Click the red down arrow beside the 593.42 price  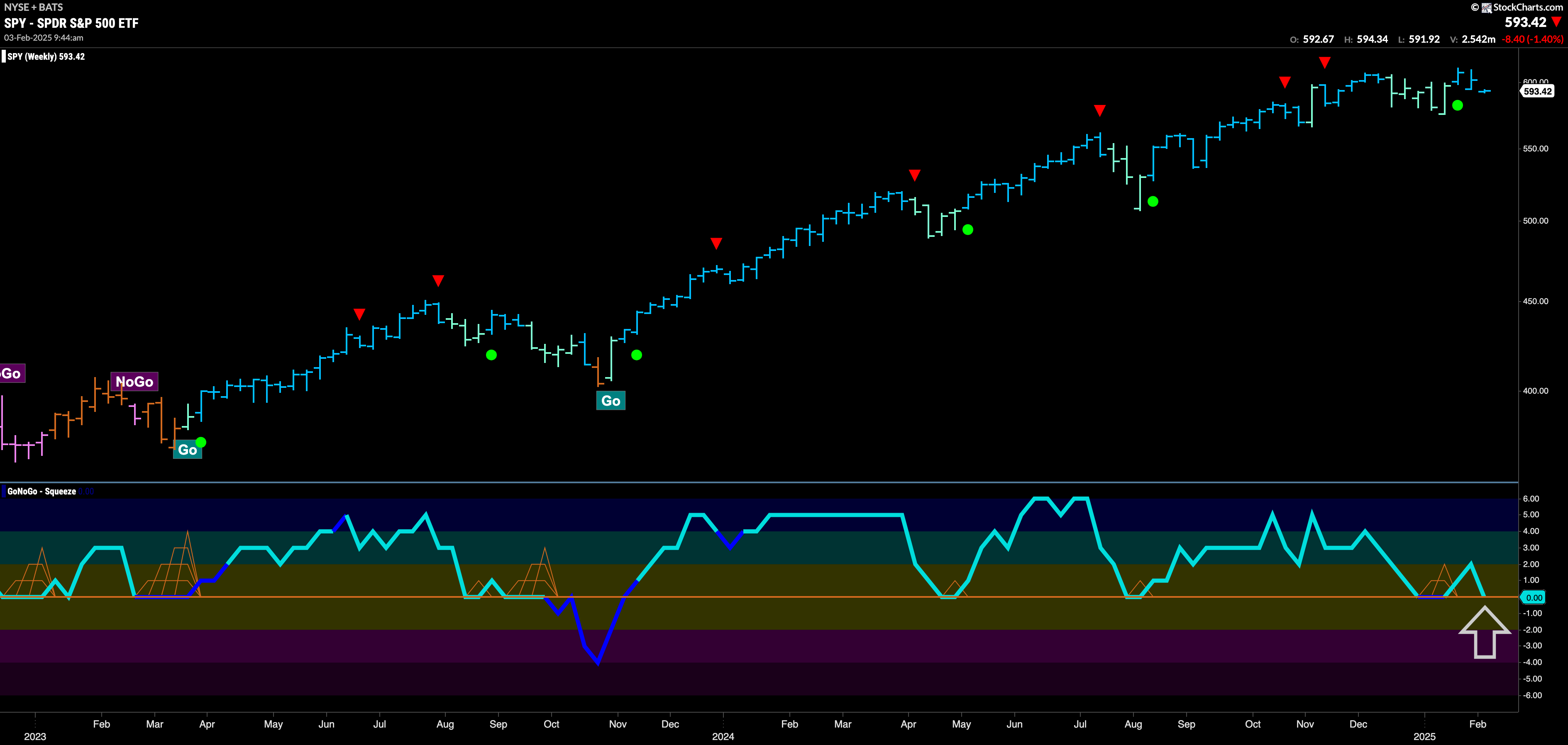1557,22
